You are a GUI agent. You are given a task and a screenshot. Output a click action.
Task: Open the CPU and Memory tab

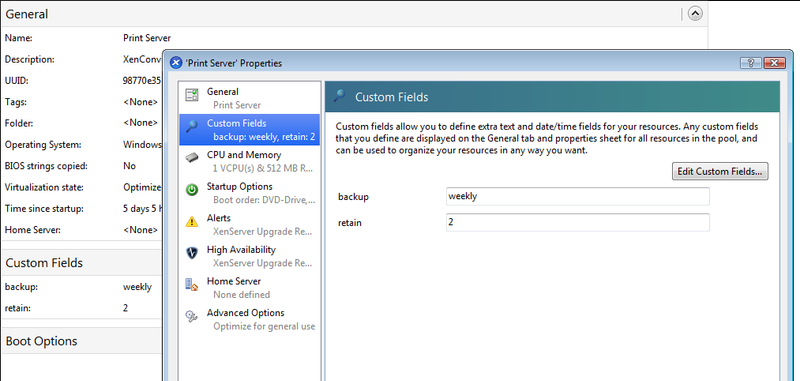249,161
